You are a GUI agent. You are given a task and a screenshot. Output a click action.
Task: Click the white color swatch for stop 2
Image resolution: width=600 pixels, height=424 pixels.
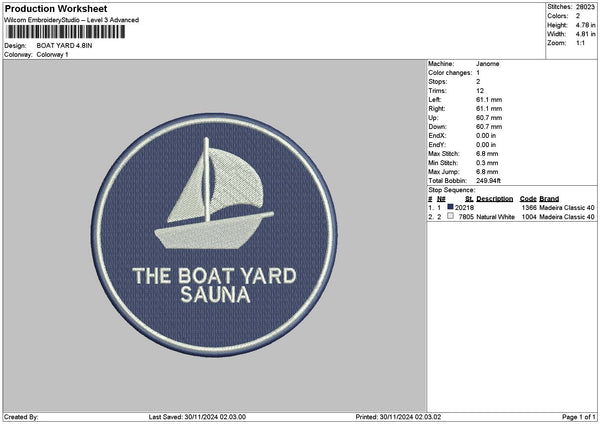(450, 216)
